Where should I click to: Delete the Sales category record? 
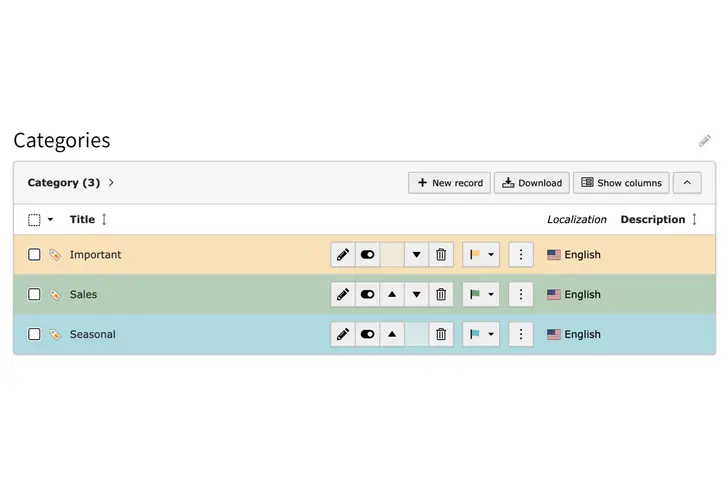(441, 295)
